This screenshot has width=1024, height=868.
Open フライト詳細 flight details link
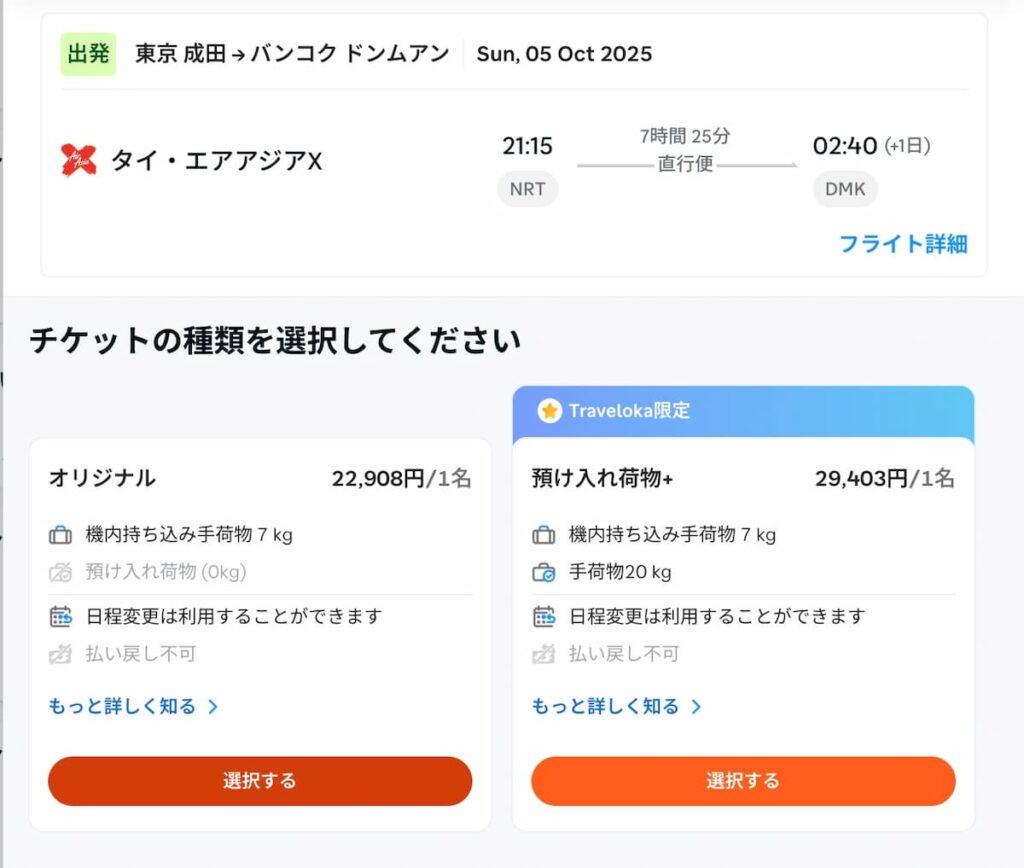click(903, 244)
